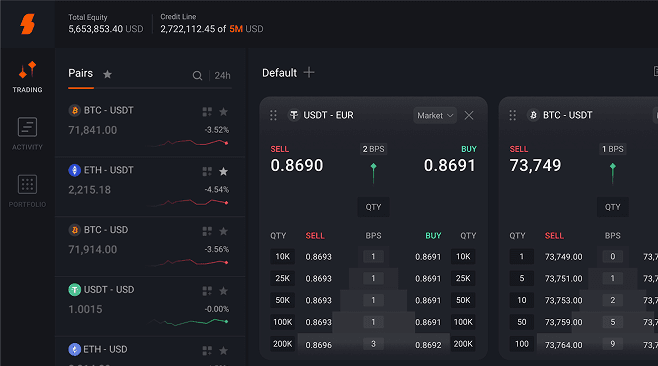
Task: Favorite the BTC - USD pair
Action: pyautogui.click(x=224, y=231)
